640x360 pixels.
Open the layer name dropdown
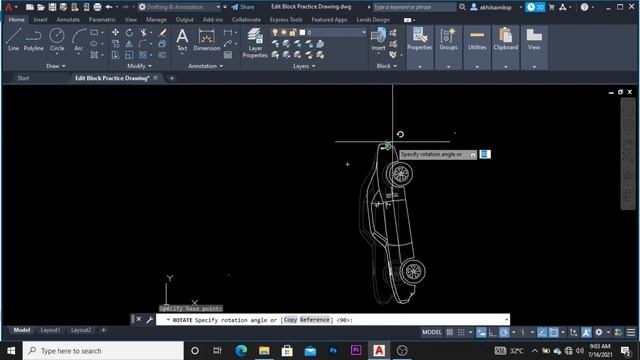[363, 32]
